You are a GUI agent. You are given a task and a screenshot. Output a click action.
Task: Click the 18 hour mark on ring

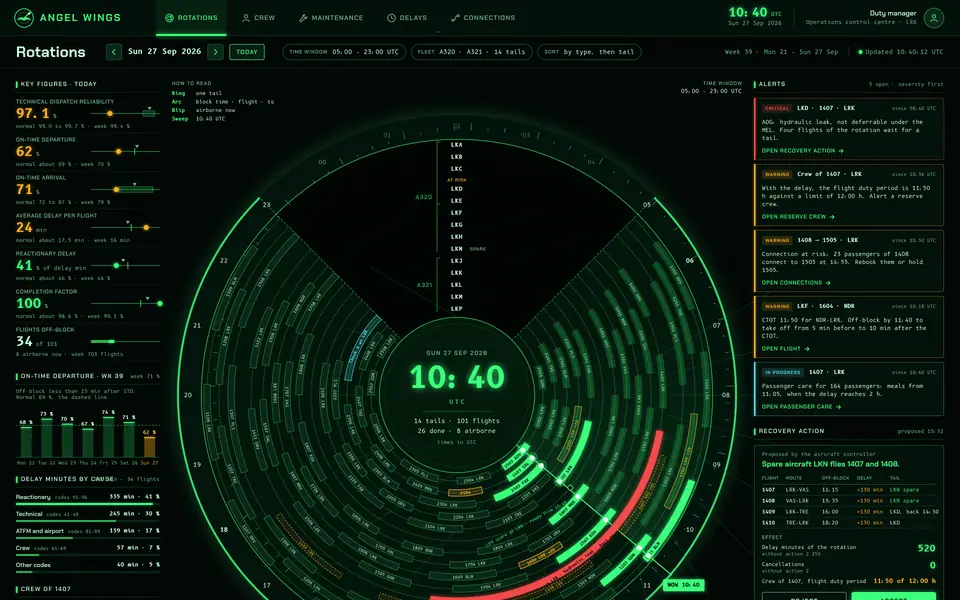(223, 530)
